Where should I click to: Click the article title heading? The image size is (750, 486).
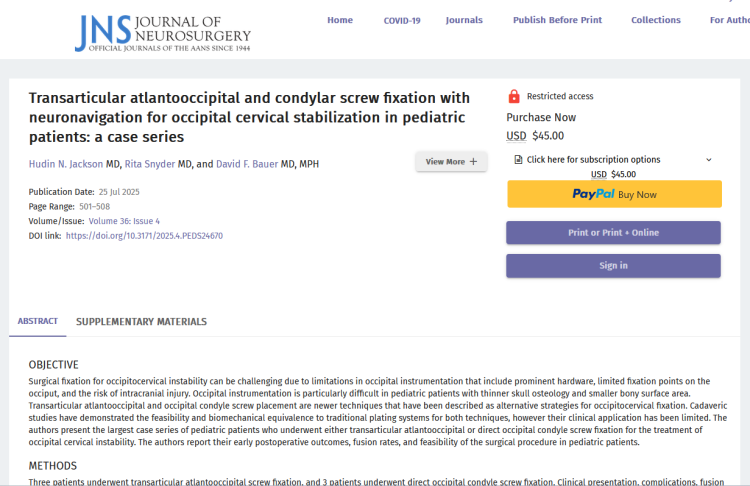point(249,117)
